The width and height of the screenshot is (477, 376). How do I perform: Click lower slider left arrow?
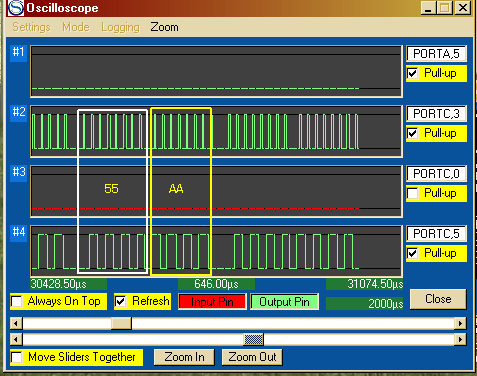click(x=16, y=339)
